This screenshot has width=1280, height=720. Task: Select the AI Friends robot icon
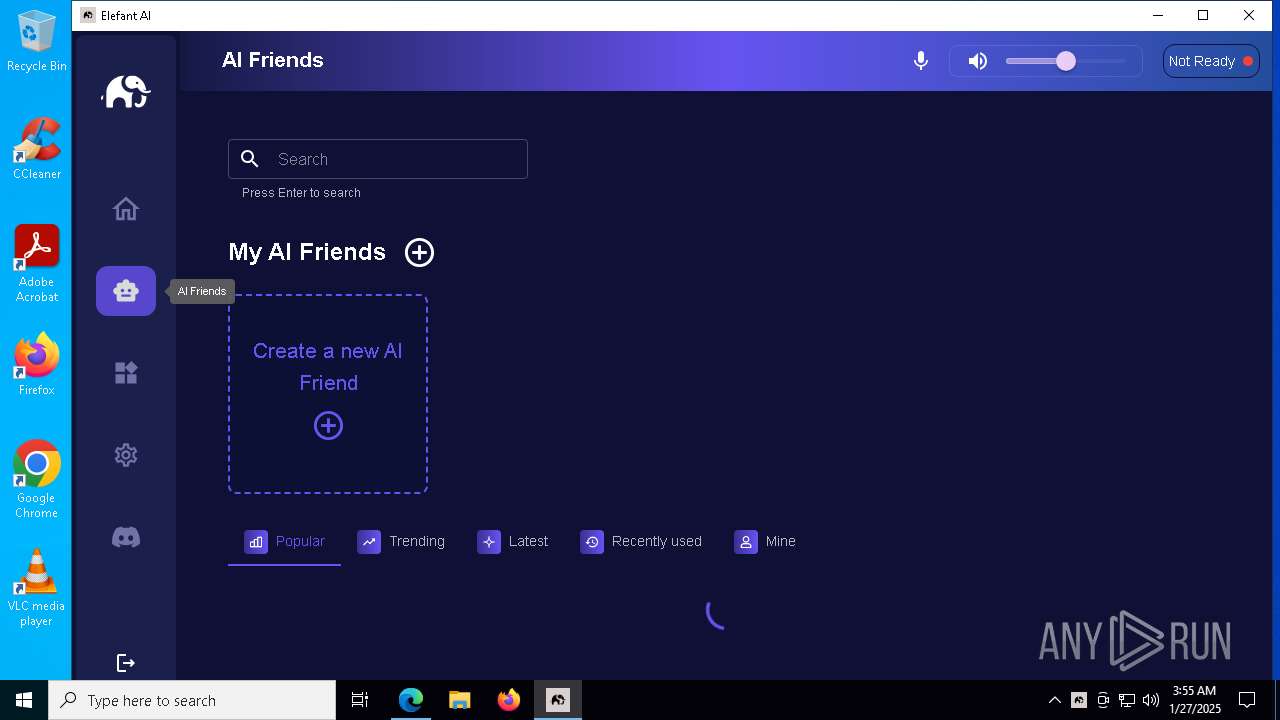(x=126, y=291)
